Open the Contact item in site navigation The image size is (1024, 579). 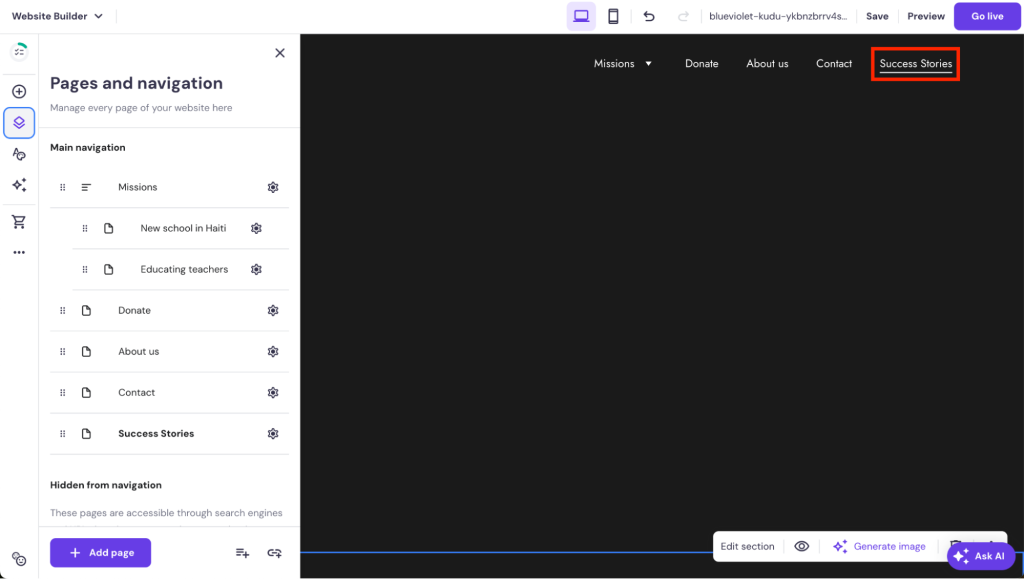(x=833, y=63)
